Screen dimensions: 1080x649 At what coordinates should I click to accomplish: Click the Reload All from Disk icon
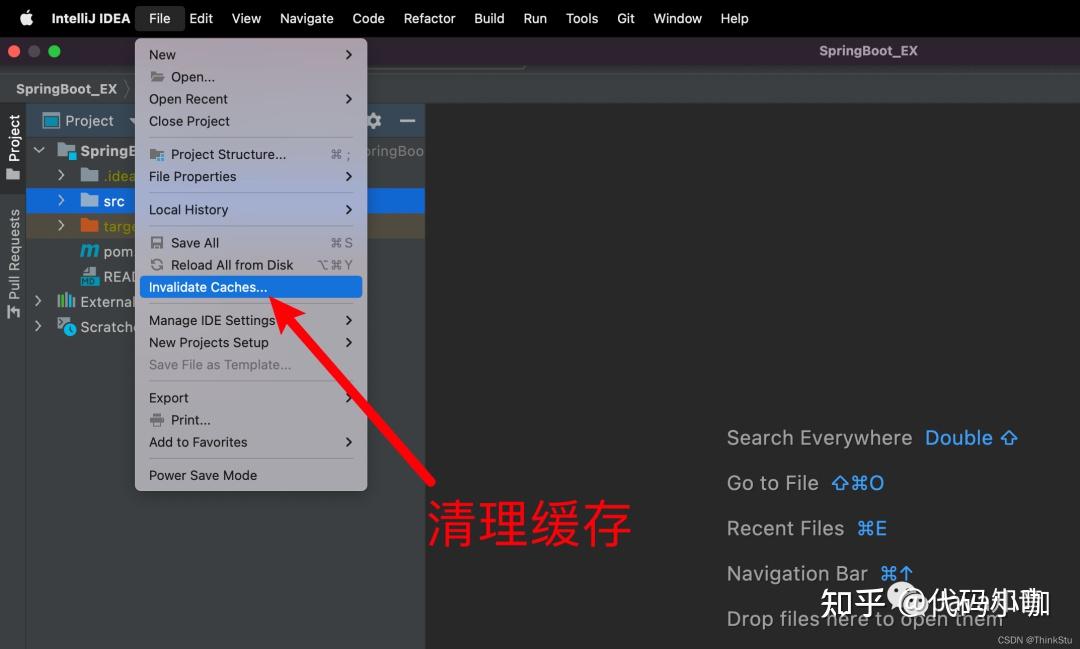click(x=157, y=265)
